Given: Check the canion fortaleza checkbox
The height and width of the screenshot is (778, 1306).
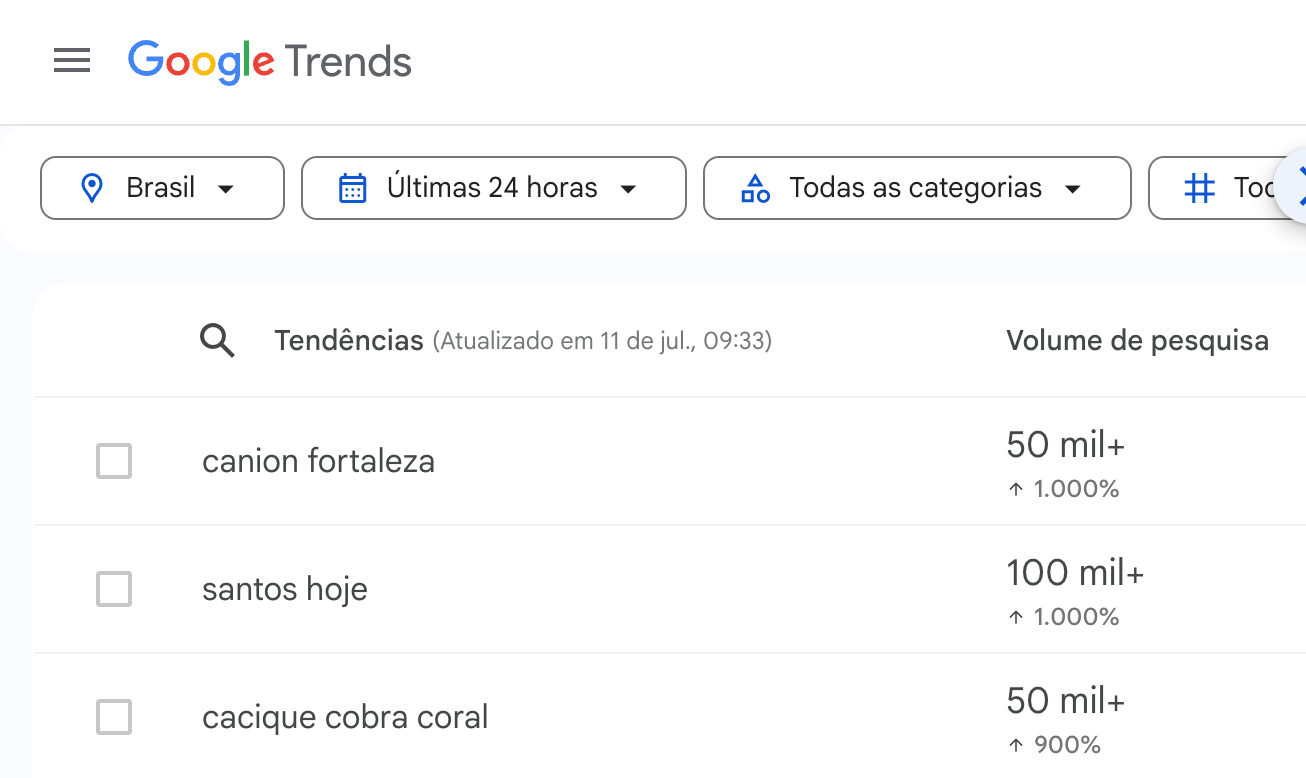Looking at the screenshot, I should point(114,462).
